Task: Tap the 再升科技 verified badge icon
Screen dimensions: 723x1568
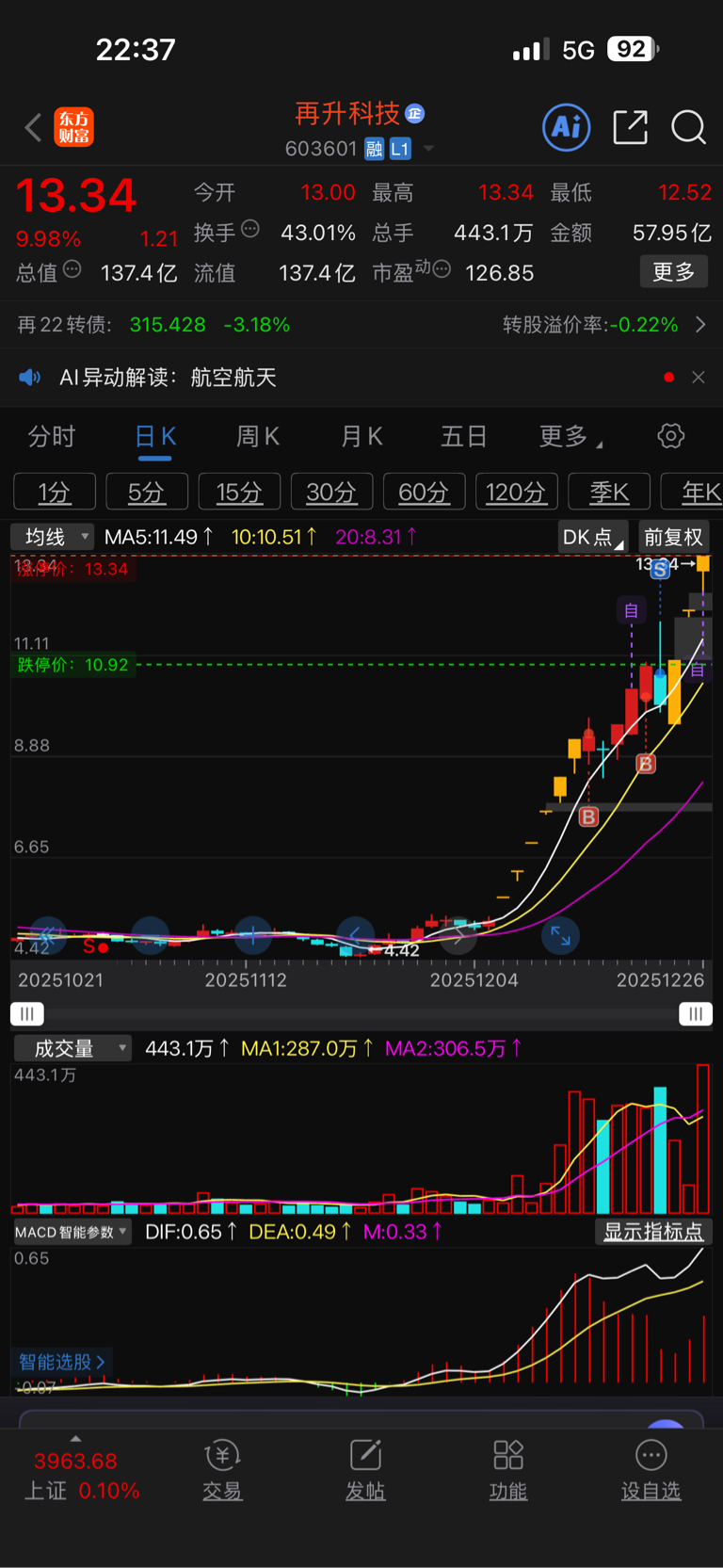Action: [415, 114]
